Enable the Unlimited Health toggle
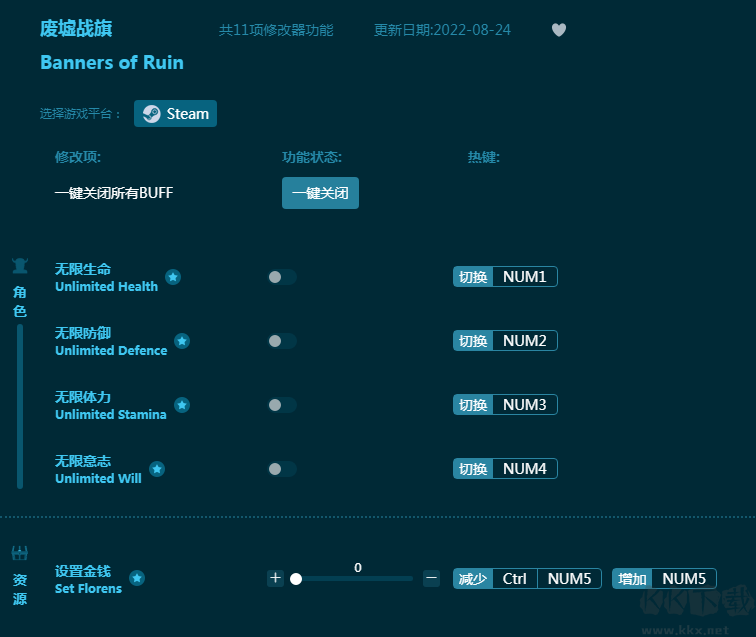This screenshot has height=637, width=756. click(x=282, y=277)
